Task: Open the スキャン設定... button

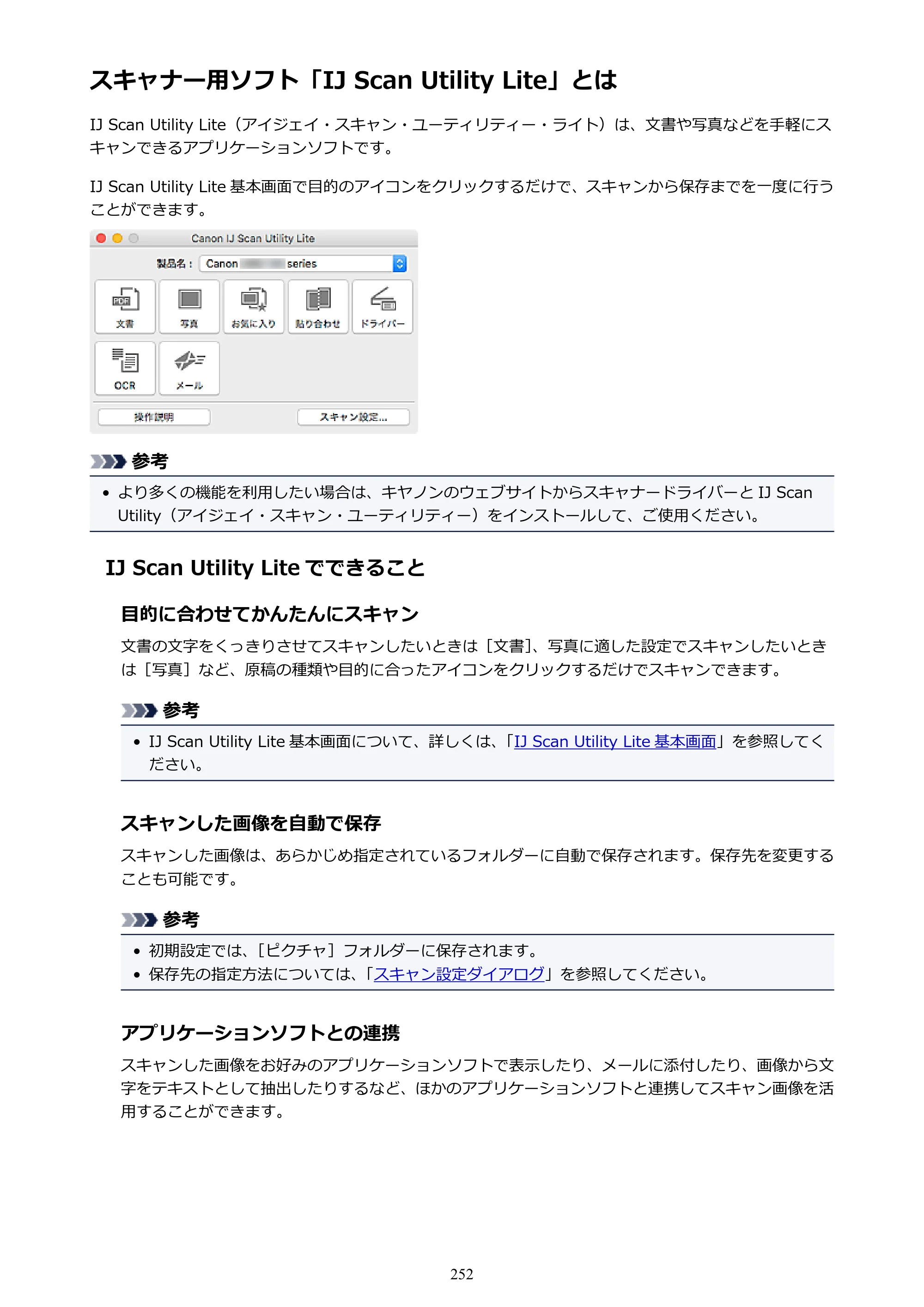Action: pos(353,417)
